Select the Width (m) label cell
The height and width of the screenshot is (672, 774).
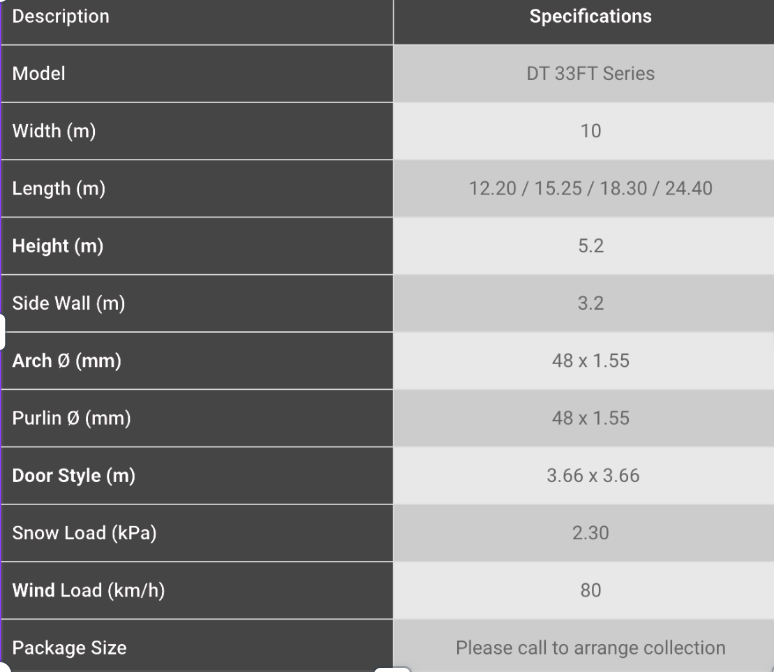[54, 131]
